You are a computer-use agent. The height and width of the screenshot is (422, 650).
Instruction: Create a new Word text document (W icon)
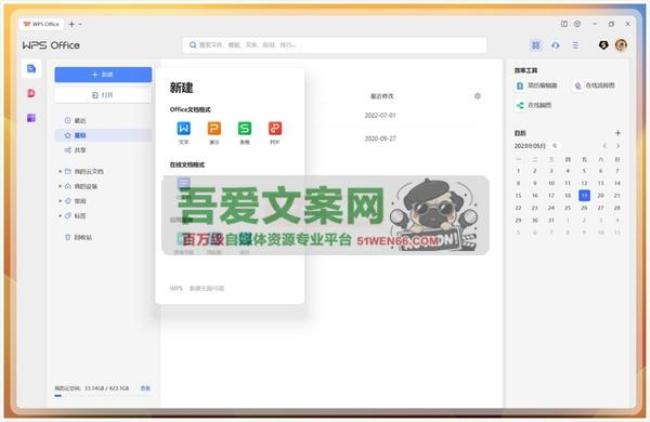pyautogui.click(x=184, y=129)
